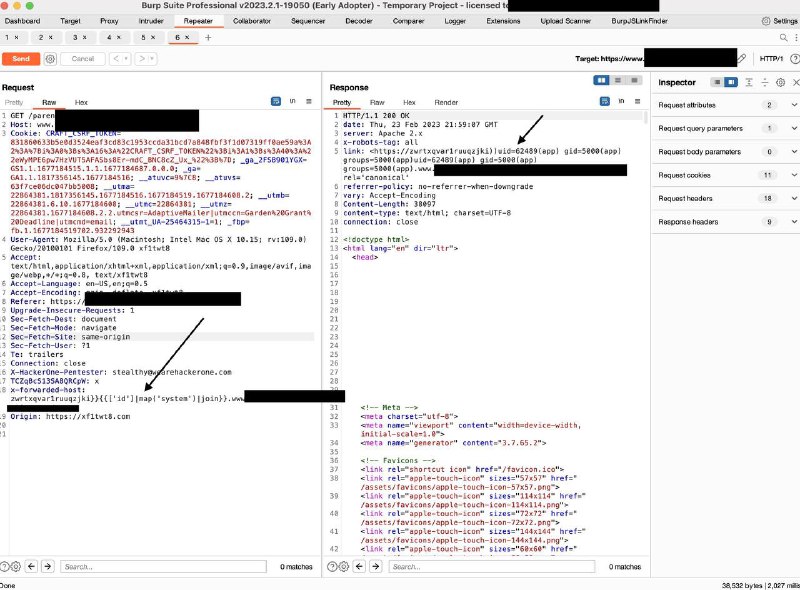Switch to the Proxy tab
The width and height of the screenshot is (800, 590).
click(x=109, y=21)
